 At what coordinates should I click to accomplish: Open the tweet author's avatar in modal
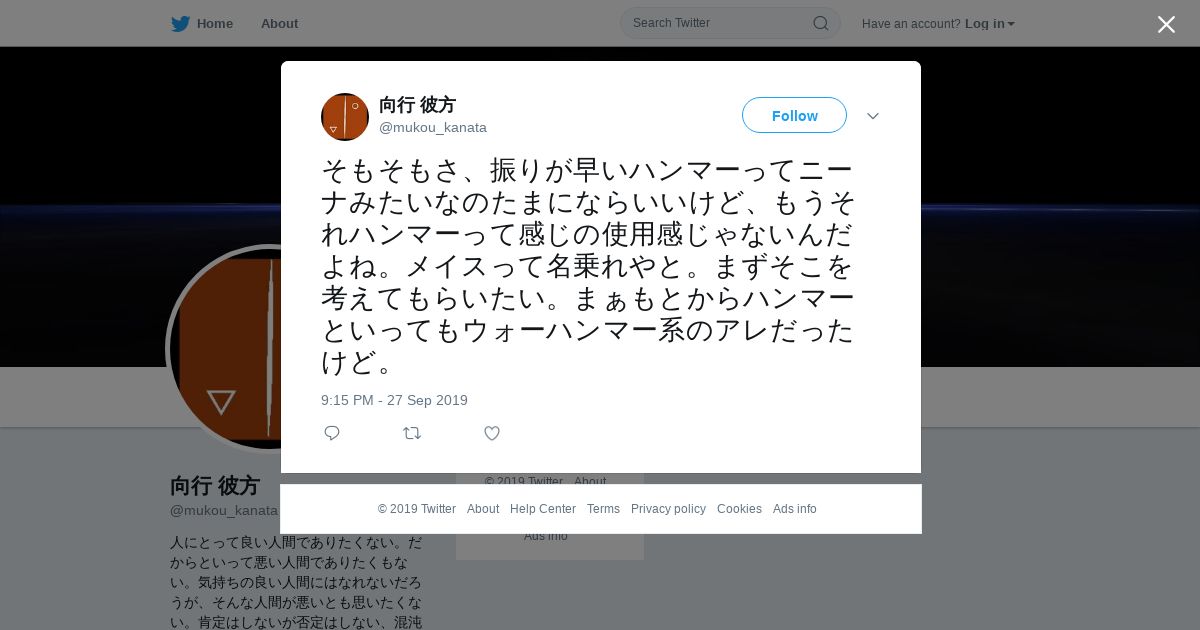click(x=345, y=117)
